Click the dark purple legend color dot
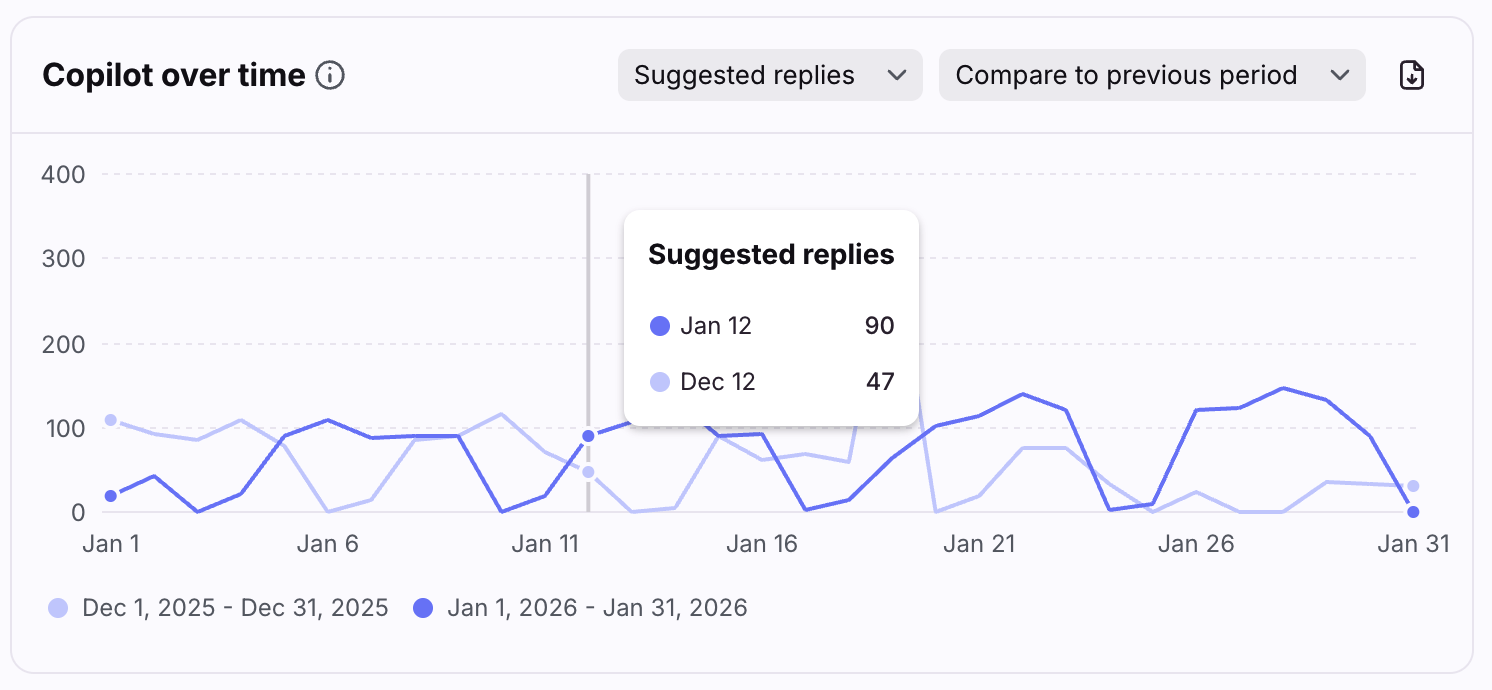Viewport: 1492px width, 690px height. click(x=424, y=608)
